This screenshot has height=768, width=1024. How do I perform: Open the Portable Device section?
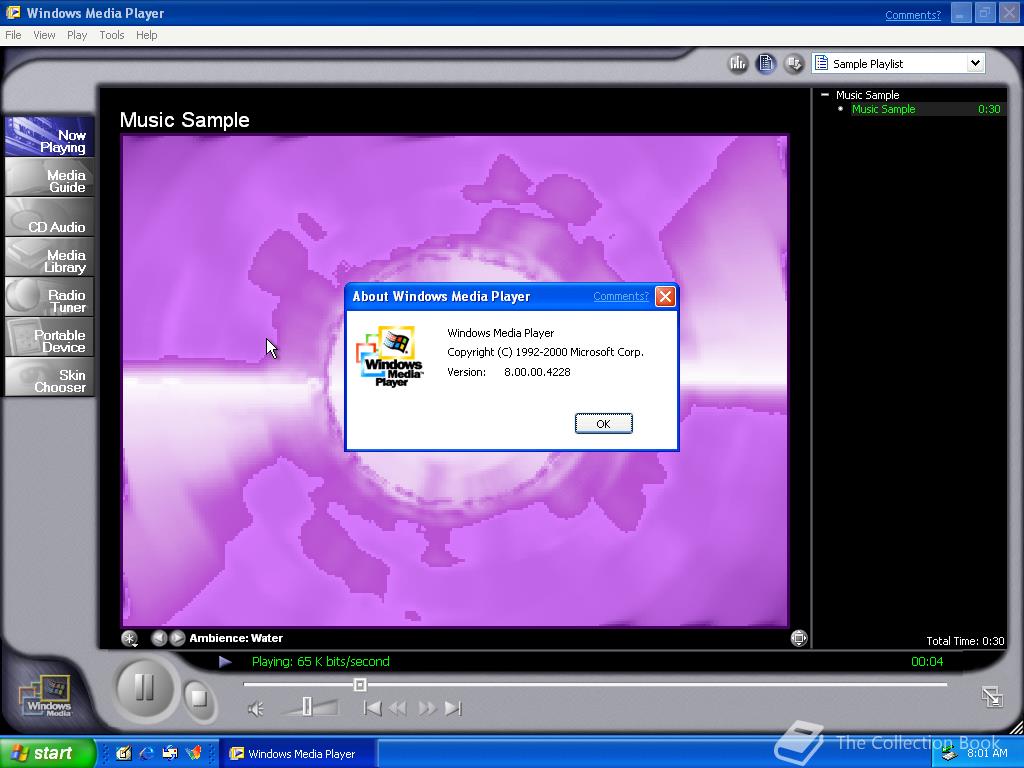(x=50, y=338)
